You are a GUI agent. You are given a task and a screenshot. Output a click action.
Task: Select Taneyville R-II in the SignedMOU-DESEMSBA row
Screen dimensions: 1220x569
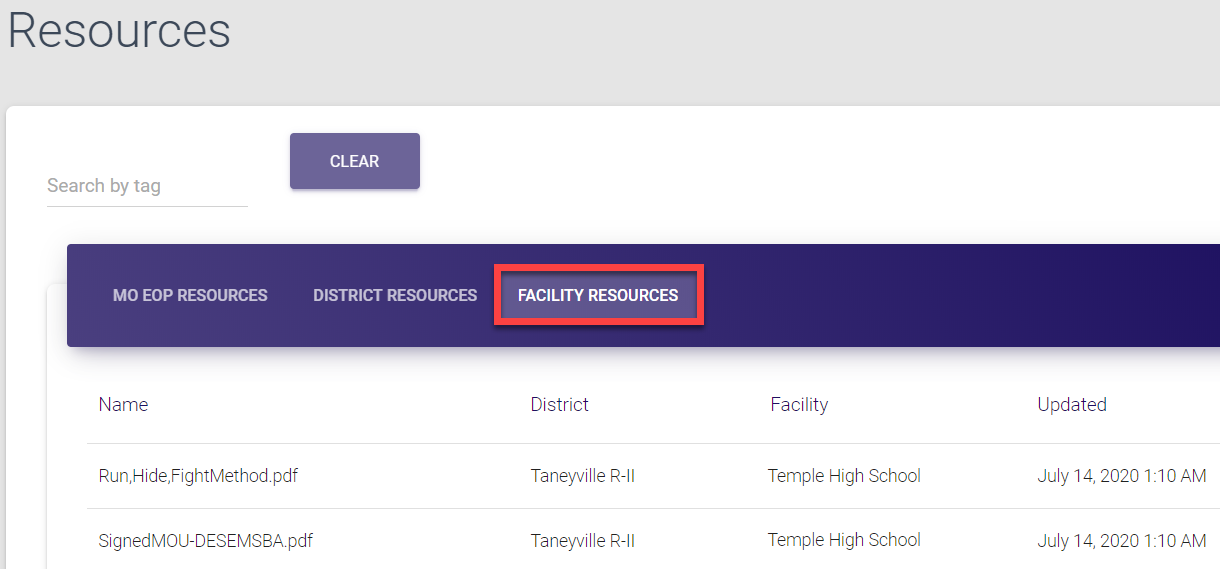coord(582,541)
